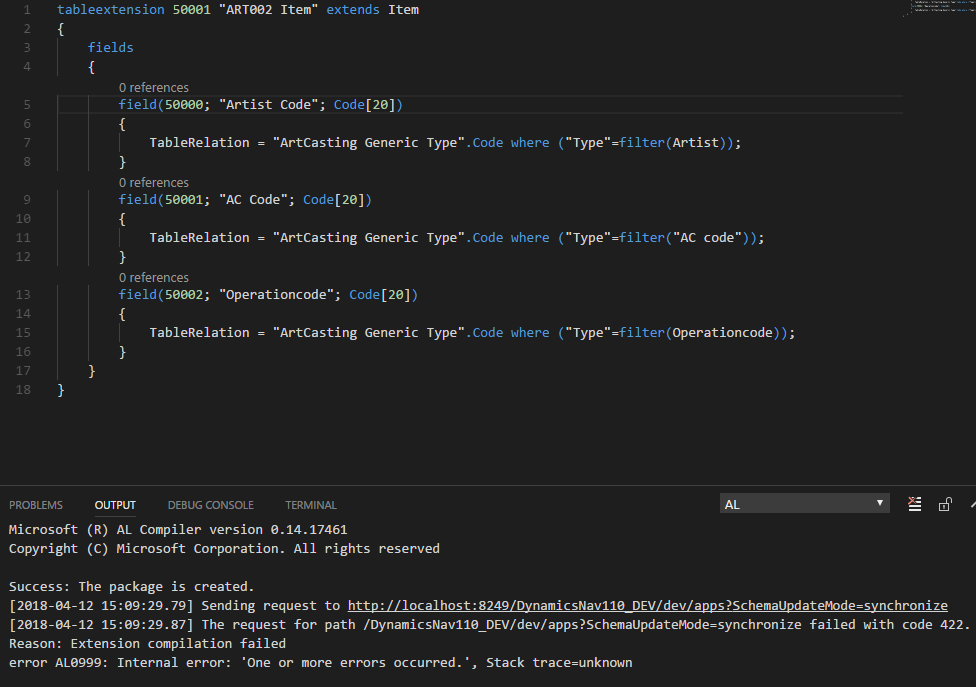Click 0 references above AC Code field
This screenshot has height=687, width=976.
[153, 182]
